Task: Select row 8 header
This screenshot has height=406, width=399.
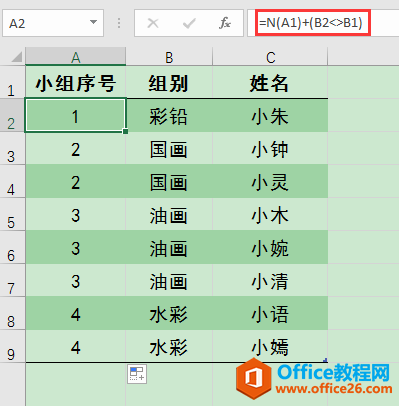Action: point(12,313)
